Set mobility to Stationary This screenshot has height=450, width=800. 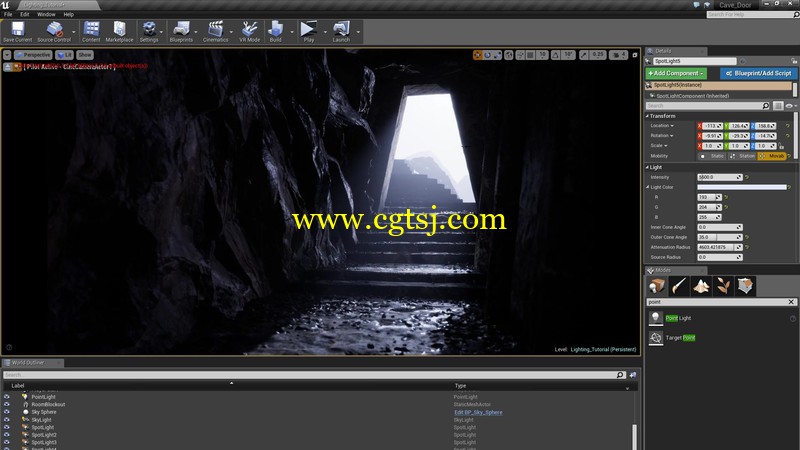(x=742, y=156)
